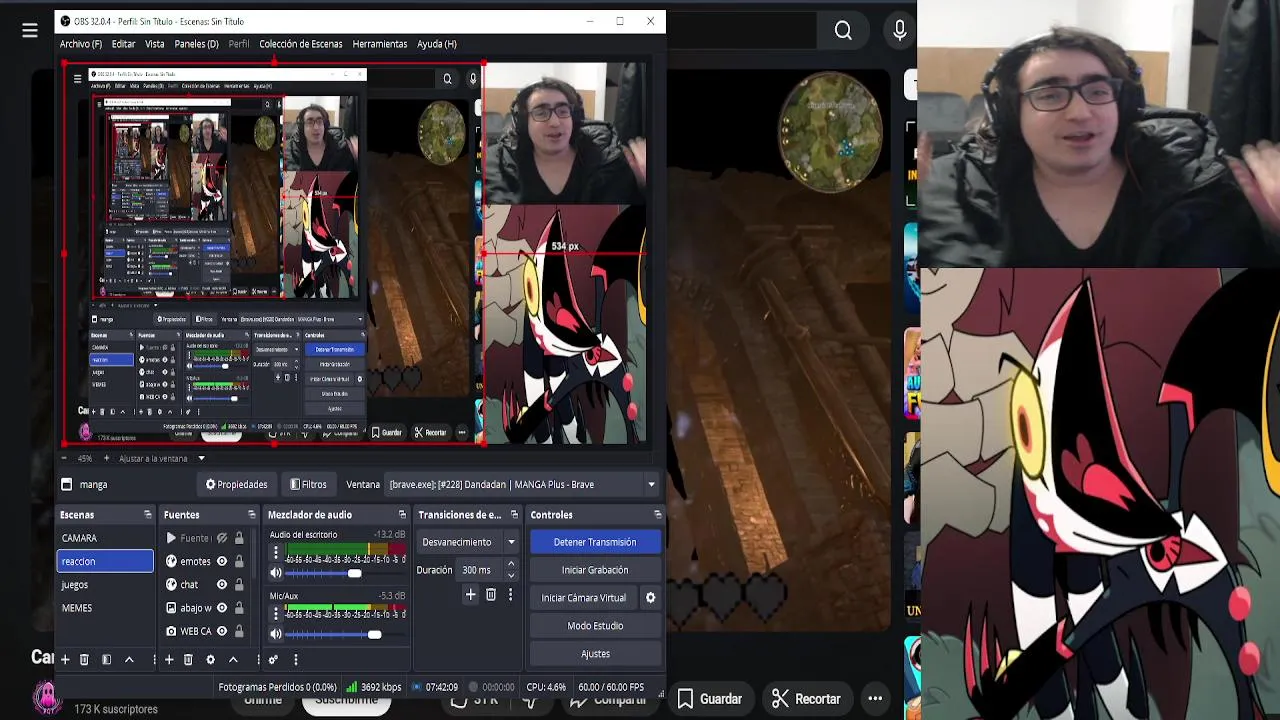Open the Colección de Escenas menu

[x=300, y=44]
